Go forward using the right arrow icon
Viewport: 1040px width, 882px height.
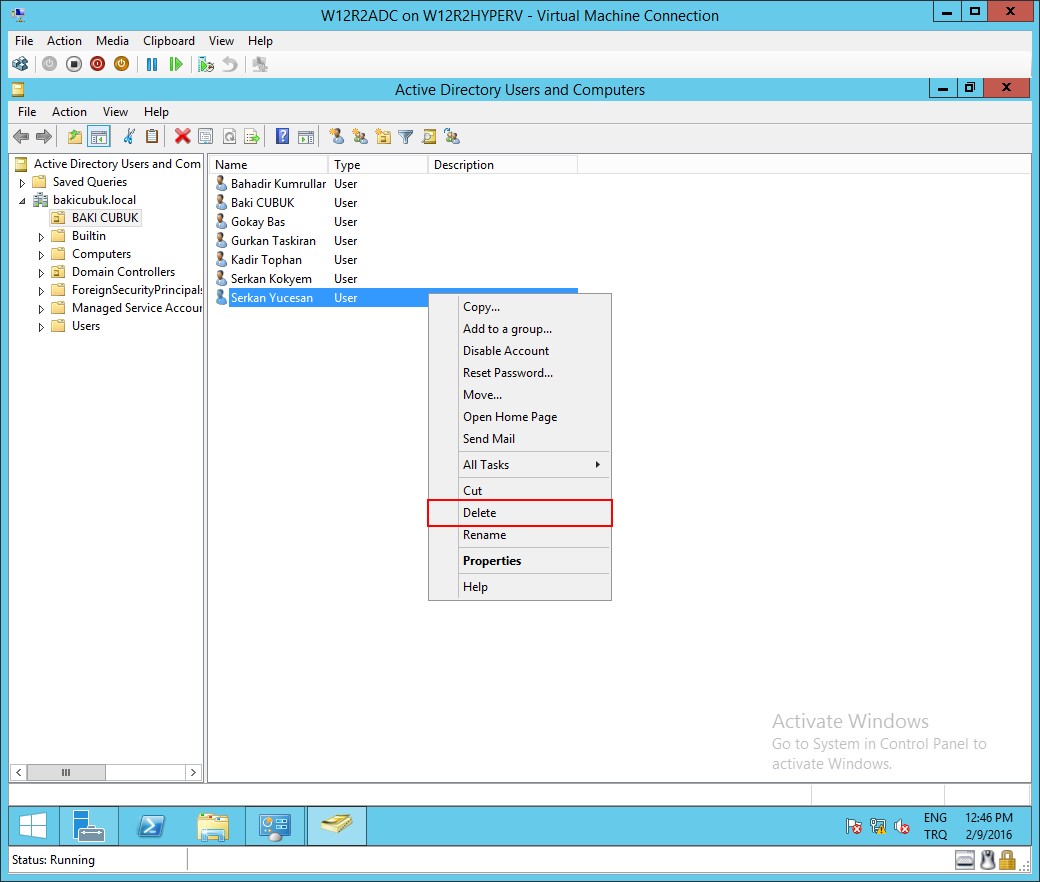44,137
